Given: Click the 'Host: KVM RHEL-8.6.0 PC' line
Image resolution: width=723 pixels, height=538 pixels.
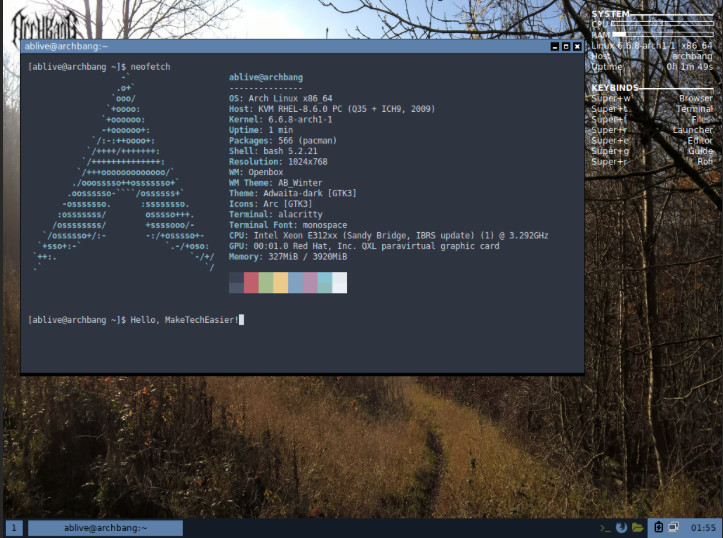Looking at the screenshot, I should click(332, 109).
